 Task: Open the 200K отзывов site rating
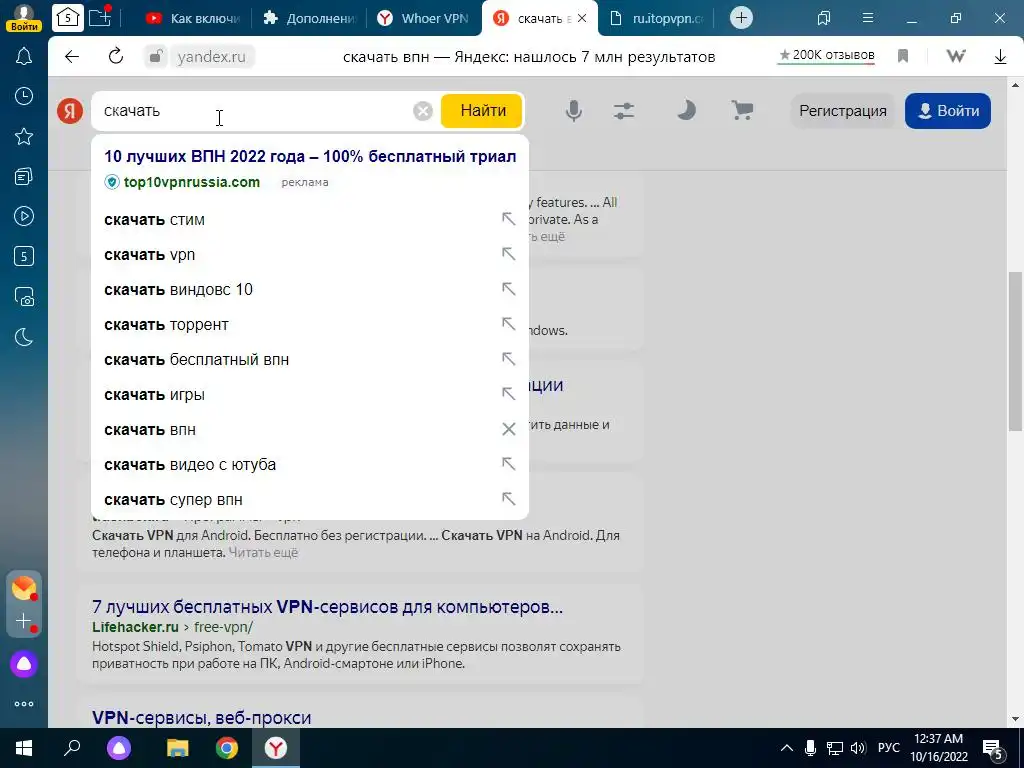pos(826,55)
